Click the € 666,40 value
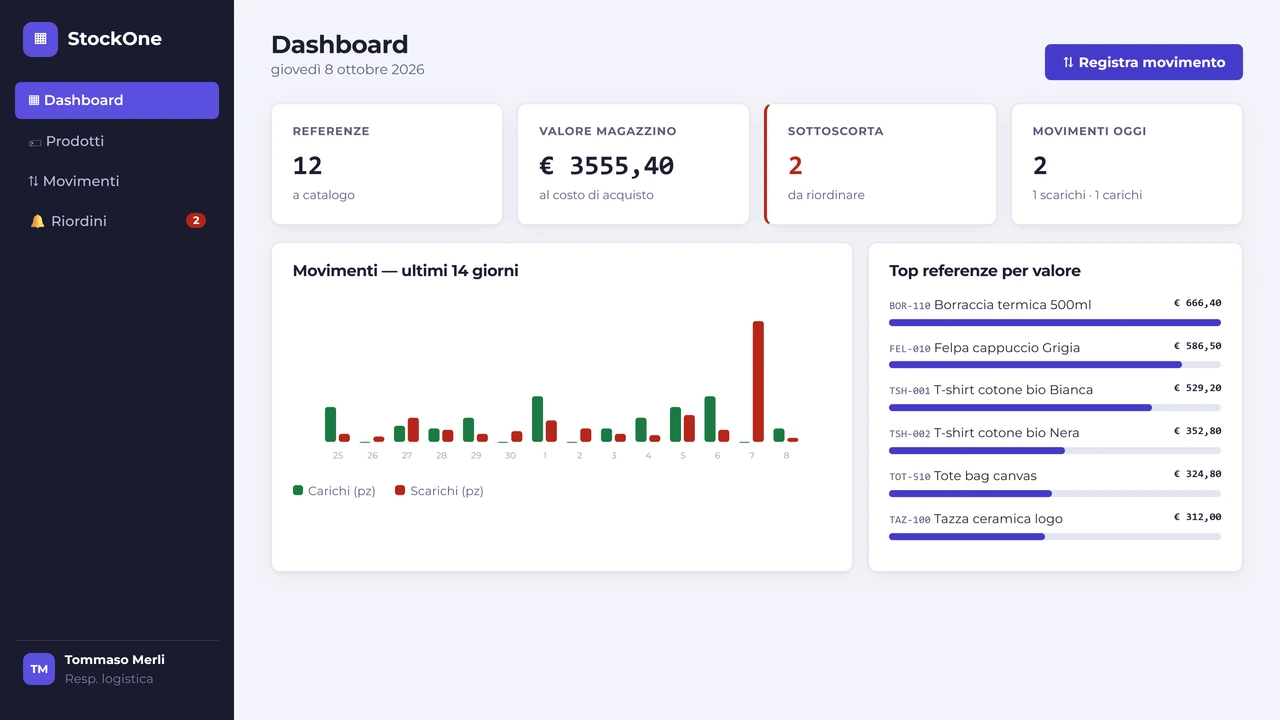The width and height of the screenshot is (1280, 720). point(1197,303)
